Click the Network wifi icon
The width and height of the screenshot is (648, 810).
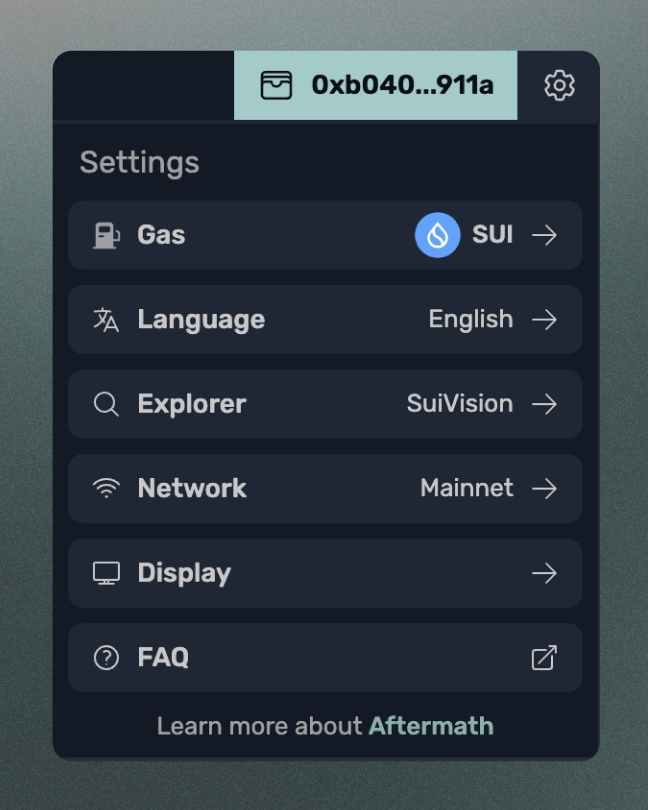point(106,488)
